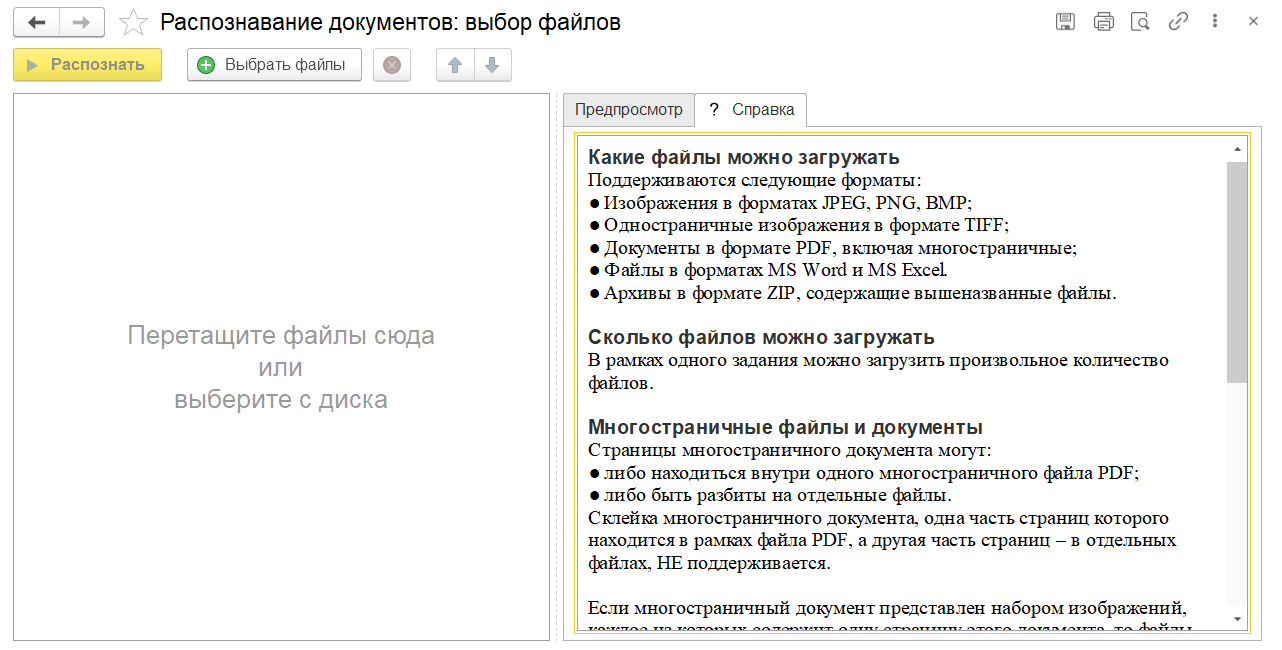Add this page to favorites with the star
The height and width of the screenshot is (650, 1282).
pos(133,22)
